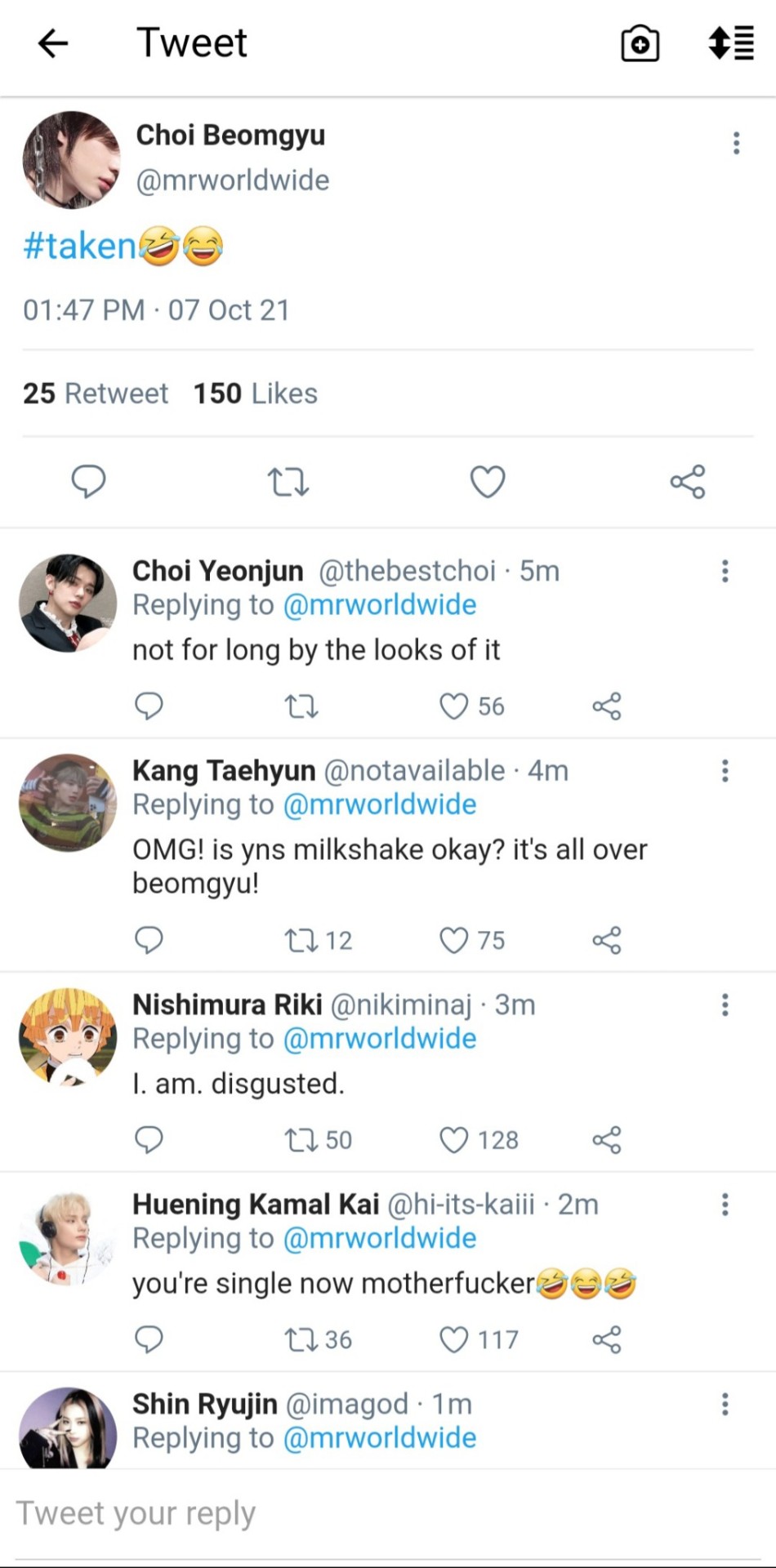Open the #taken hashtag

tap(79, 245)
